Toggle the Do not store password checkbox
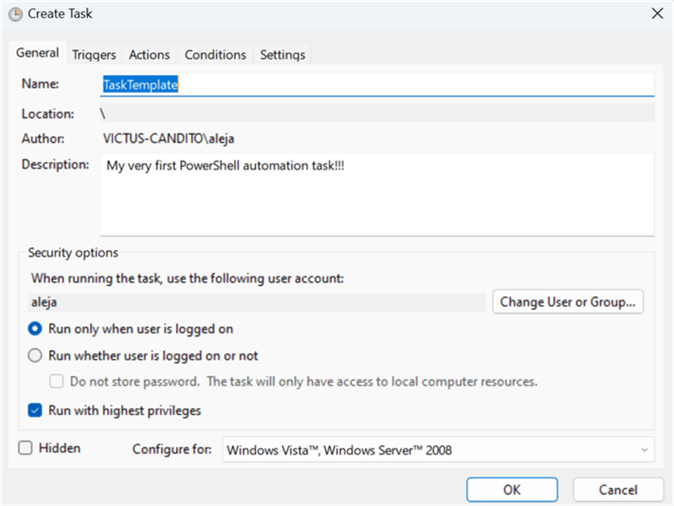The height and width of the screenshot is (506, 674). 58,381
